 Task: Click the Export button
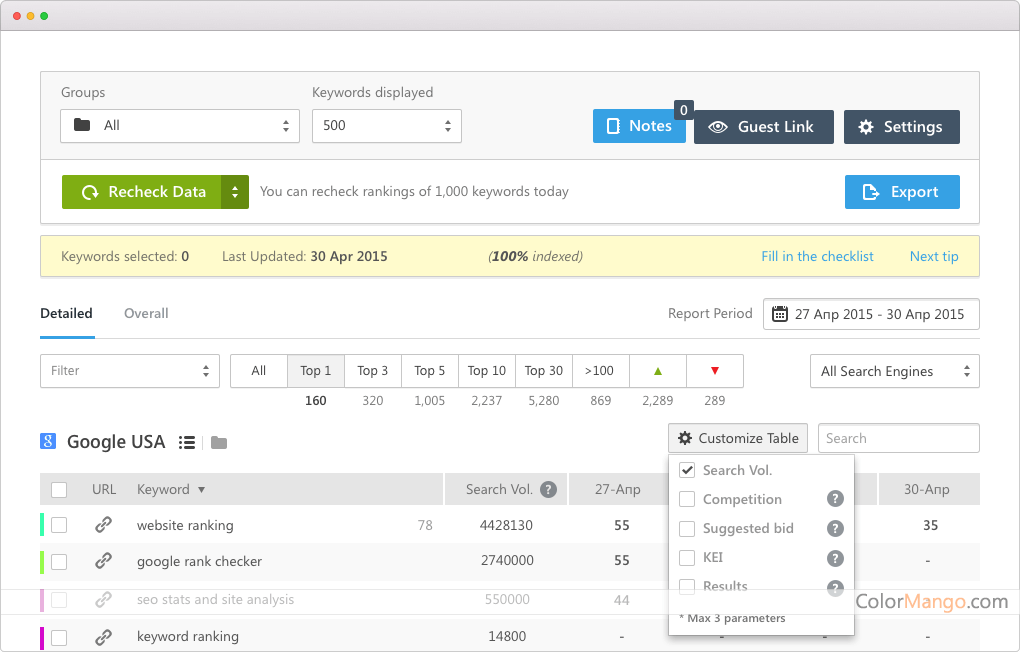click(902, 192)
